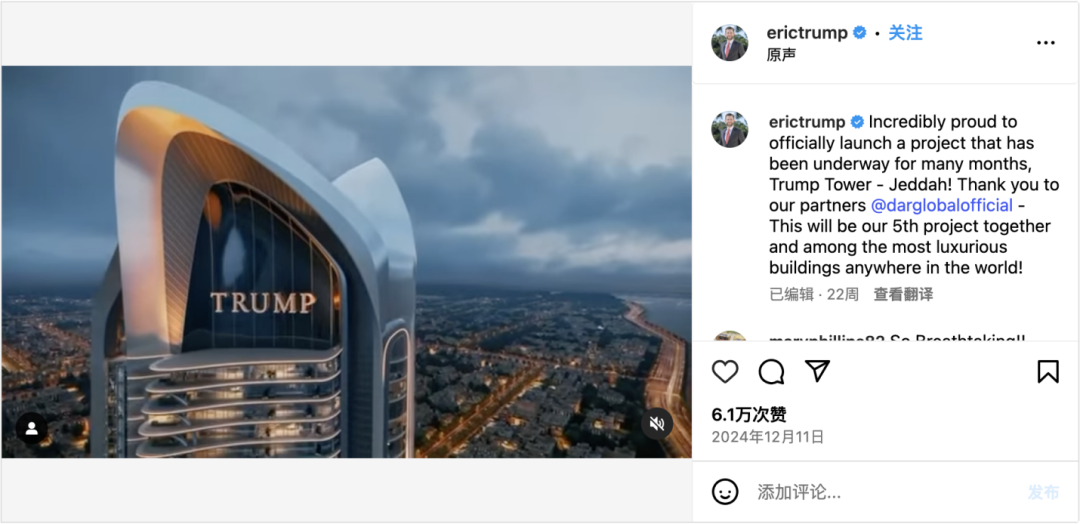Click the 发布 post comment button
Viewport: 1080px width, 524px height.
[1043, 492]
